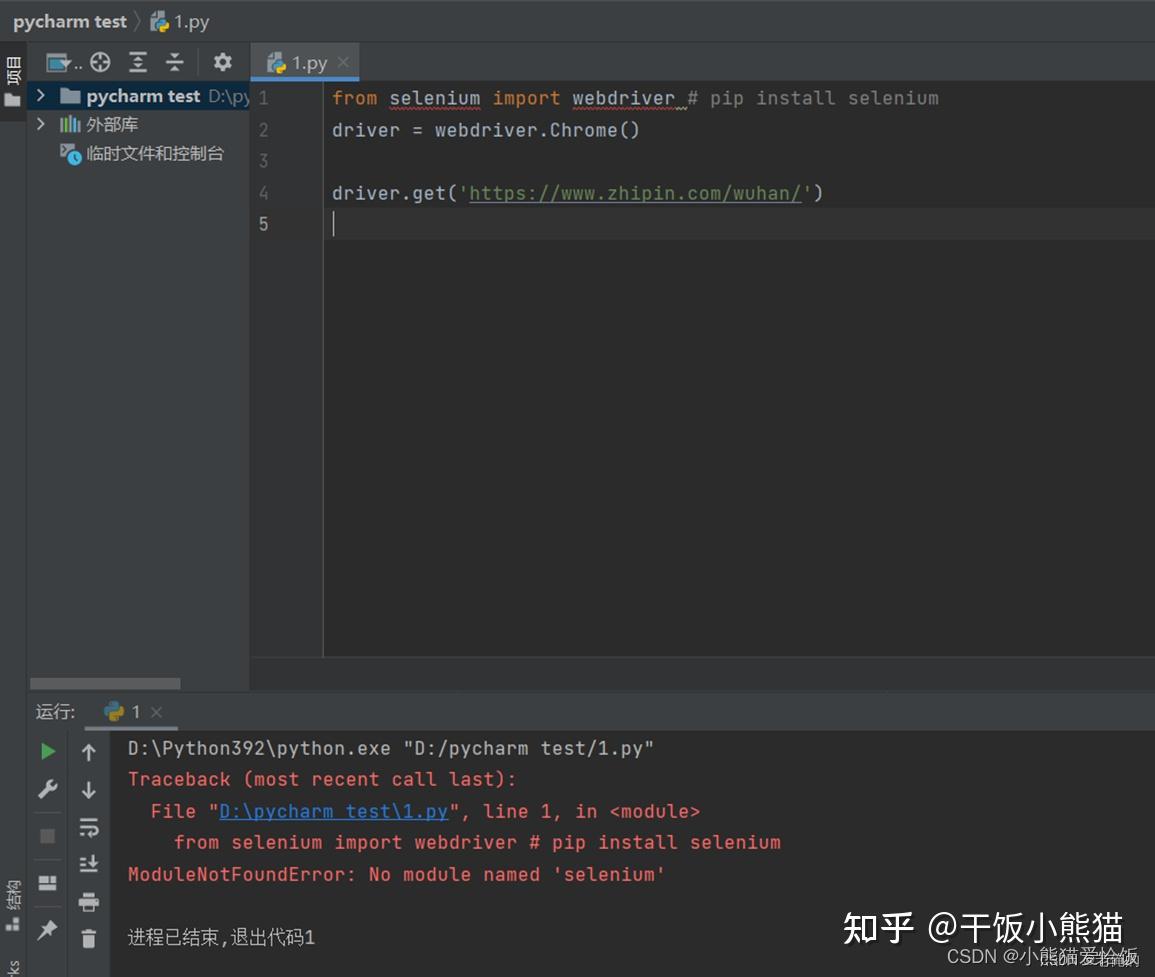The height and width of the screenshot is (977, 1155).
Task: Open the print icon in the run toolbar
Action: (89, 902)
